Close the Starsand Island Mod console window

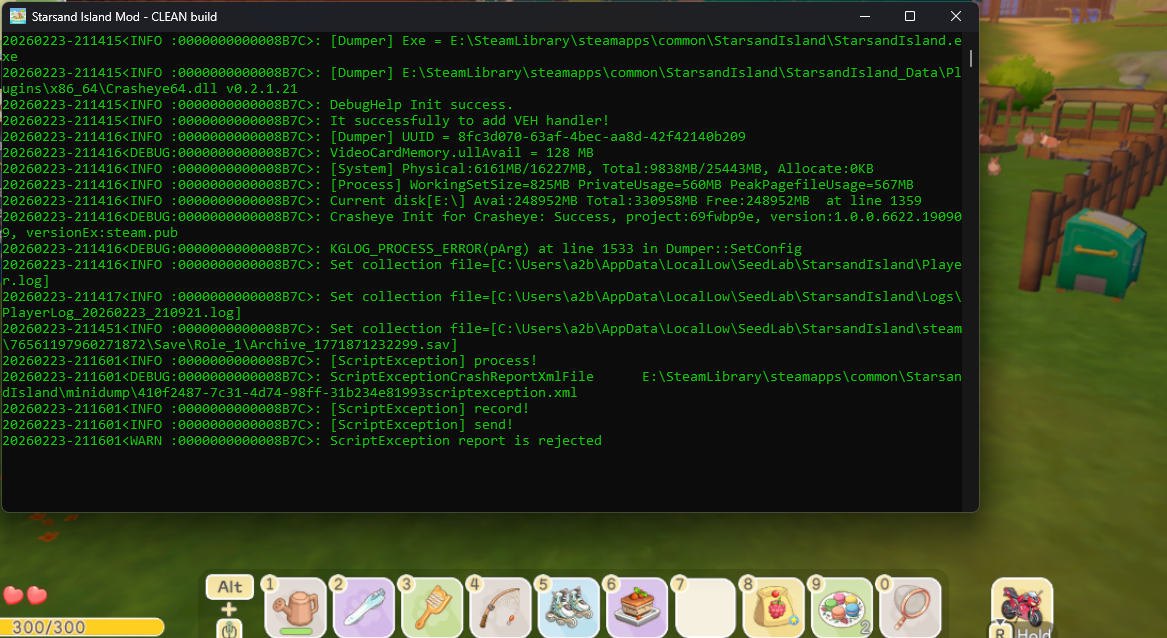pos(956,16)
